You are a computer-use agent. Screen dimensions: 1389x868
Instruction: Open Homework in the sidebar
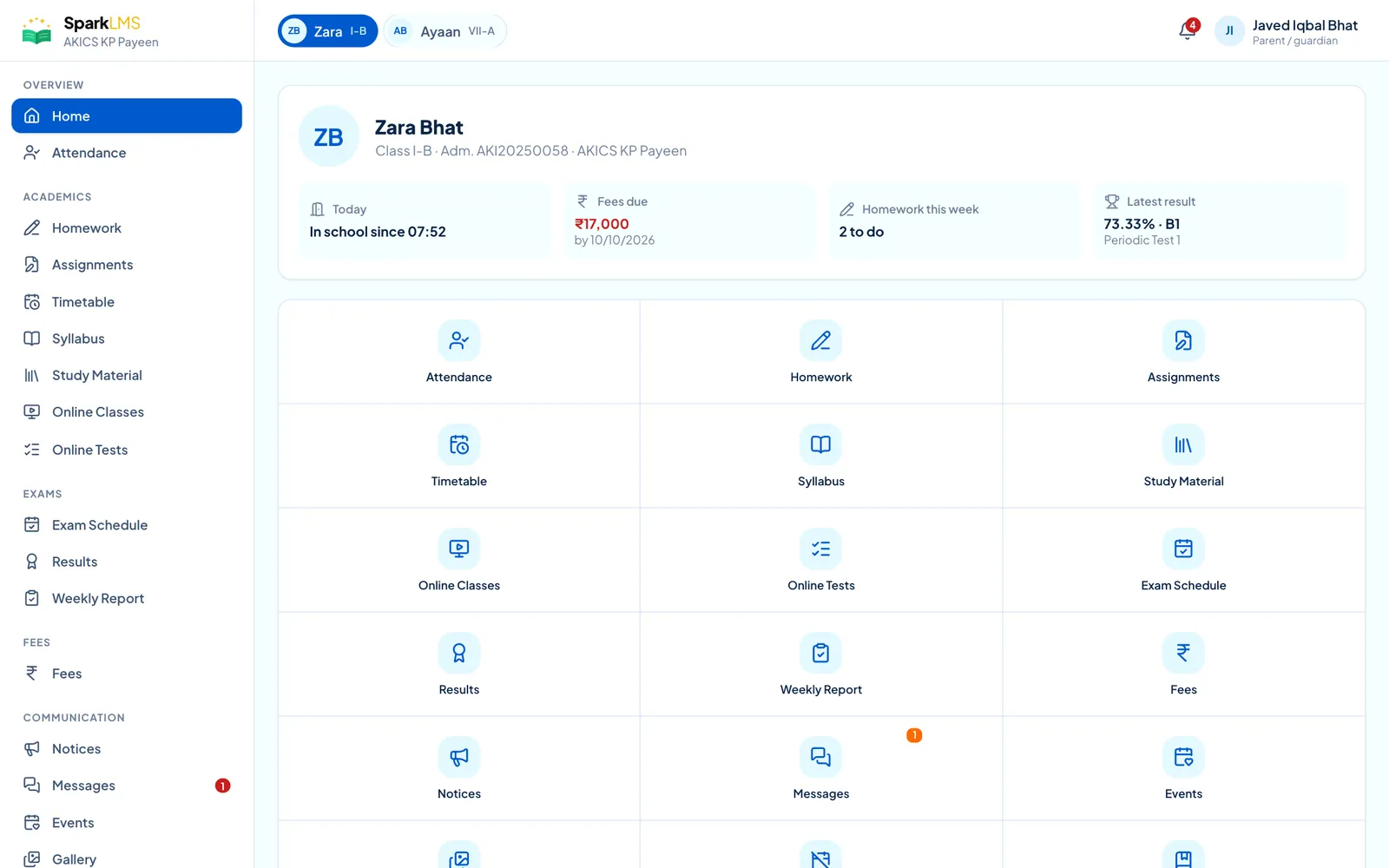[x=127, y=228]
